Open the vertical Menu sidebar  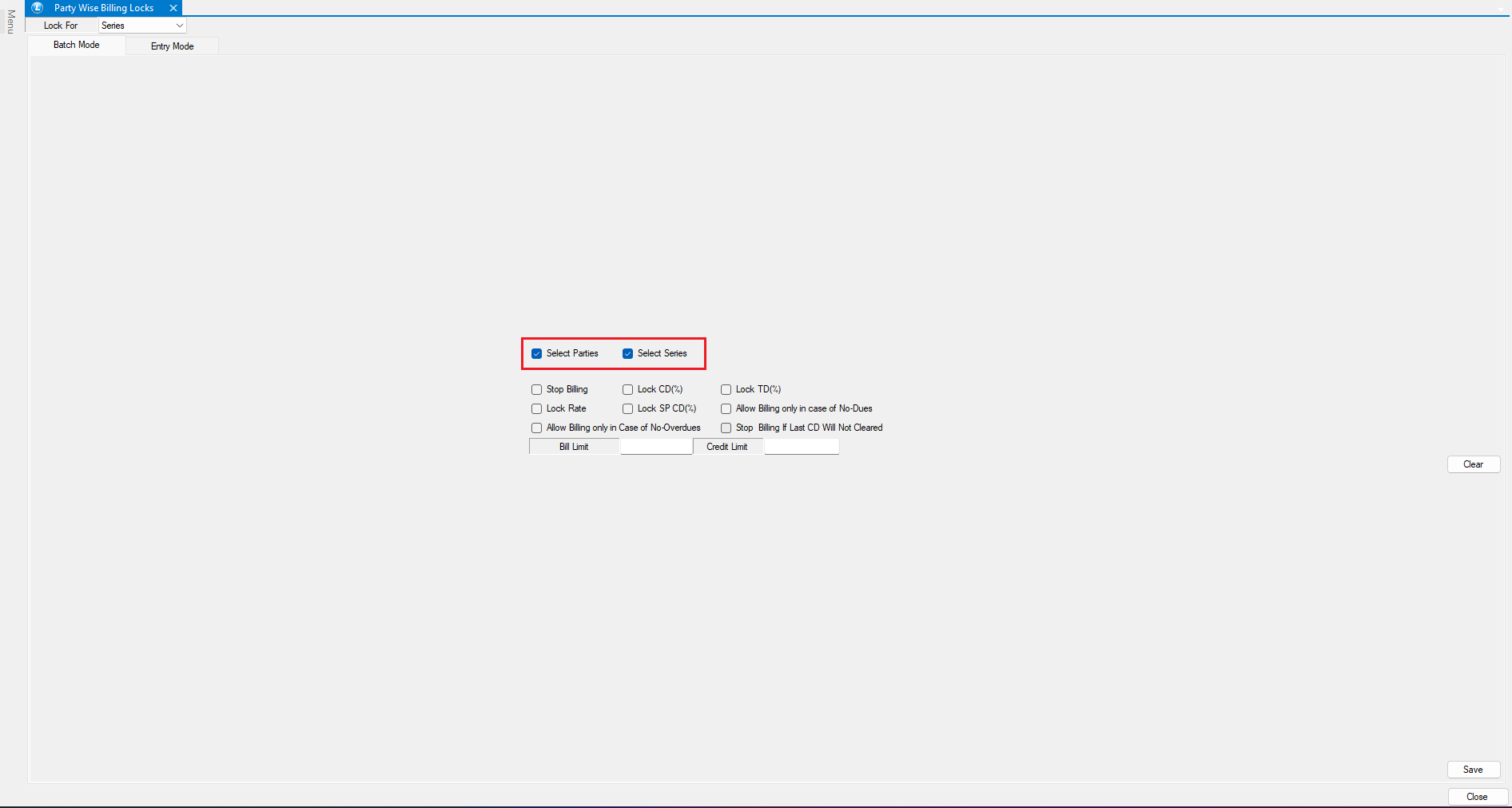point(10,22)
